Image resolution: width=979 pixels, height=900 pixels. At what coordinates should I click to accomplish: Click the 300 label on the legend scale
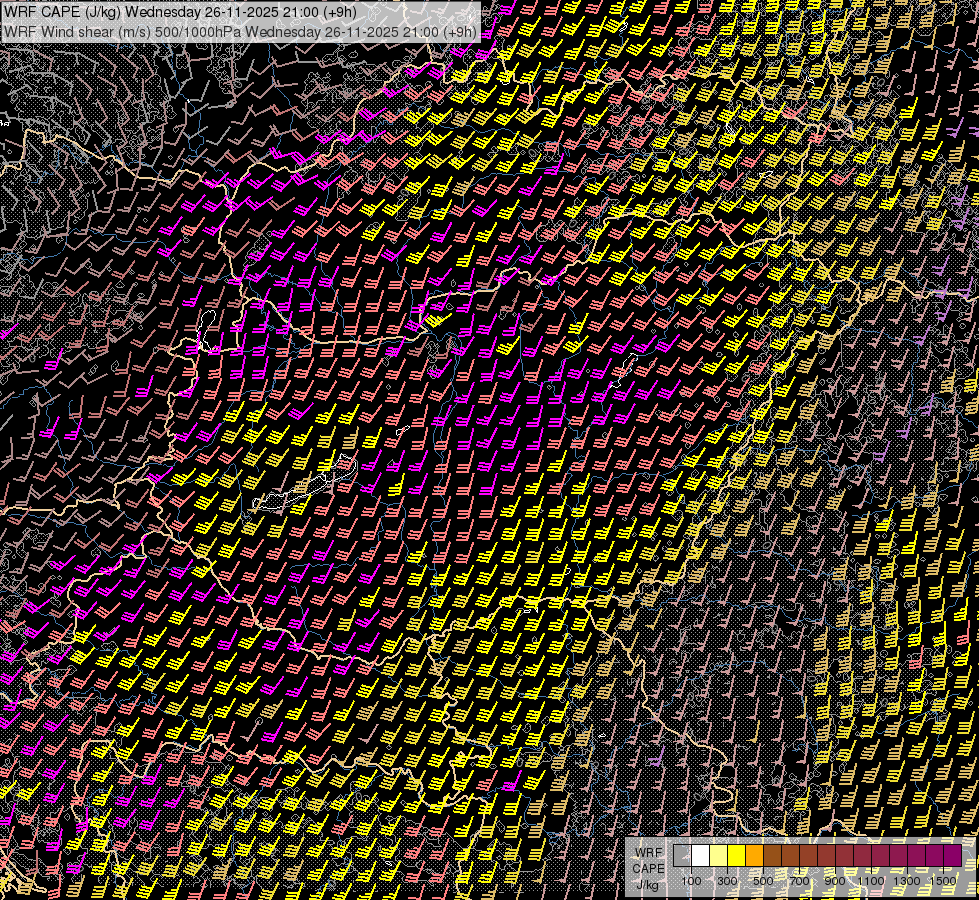pos(727,880)
